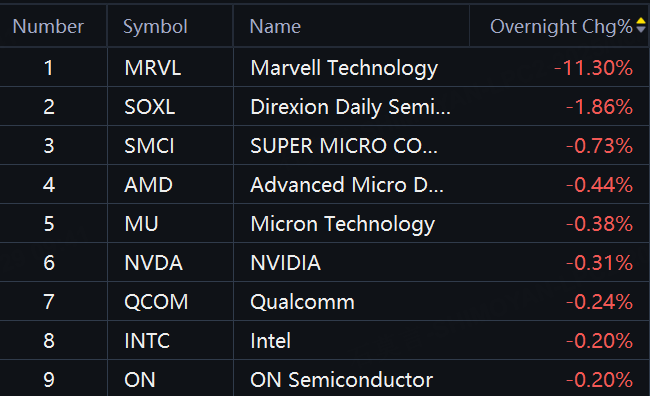Image resolution: width=650 pixels, height=396 pixels.
Task: Click the -11.30% change value
Action: tap(593, 68)
